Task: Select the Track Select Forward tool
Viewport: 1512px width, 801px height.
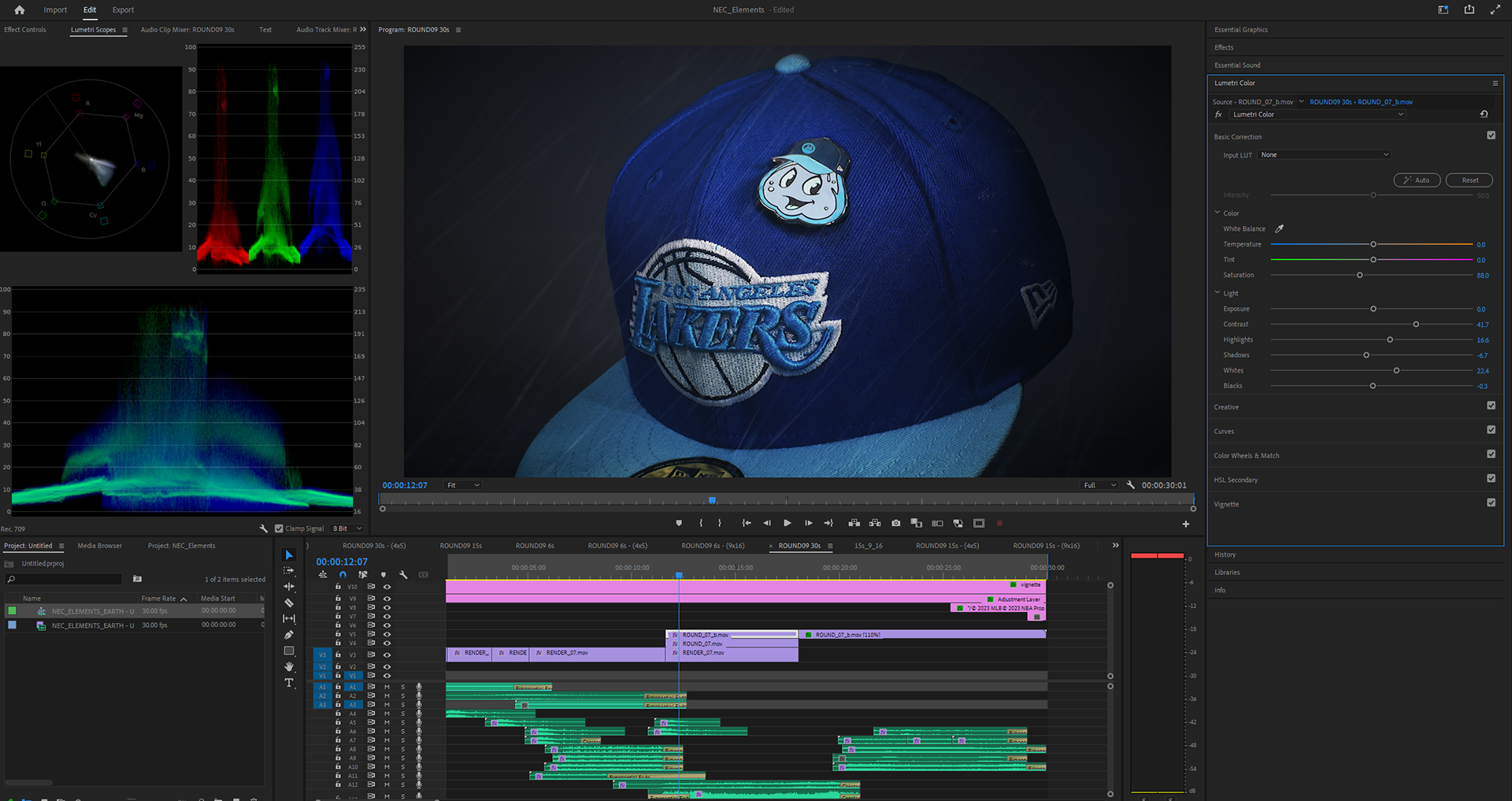Action: [289, 570]
